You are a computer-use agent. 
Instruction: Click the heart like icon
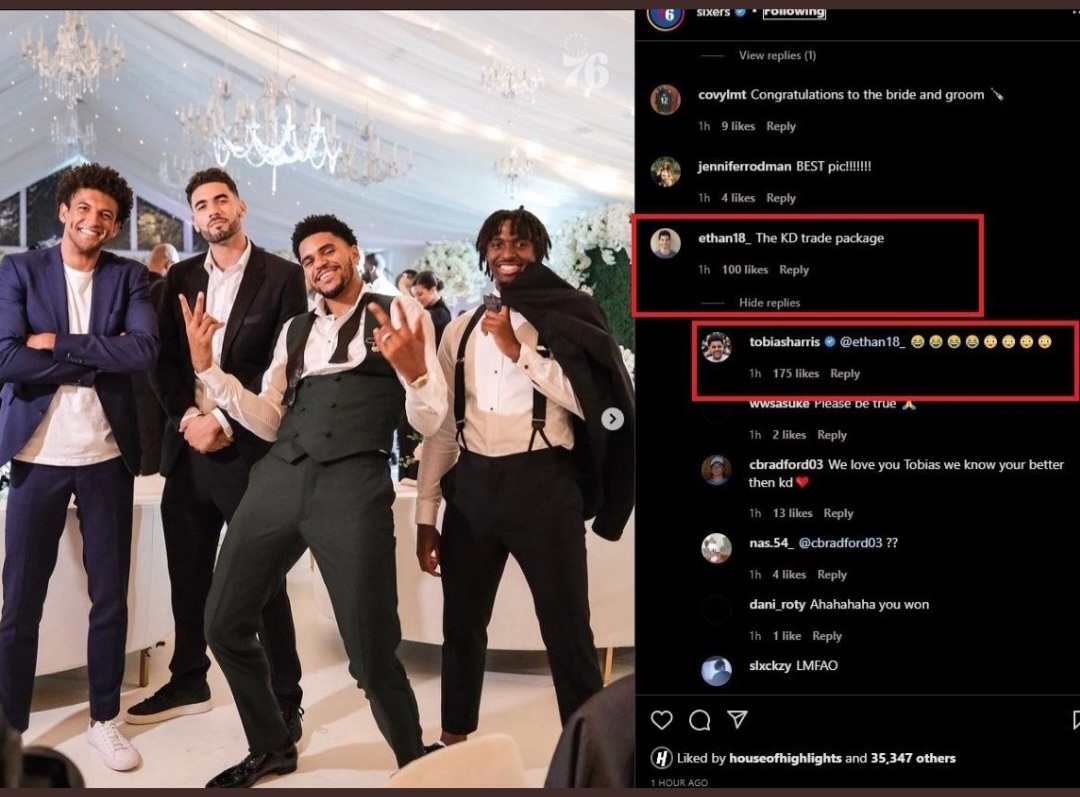[x=662, y=720]
